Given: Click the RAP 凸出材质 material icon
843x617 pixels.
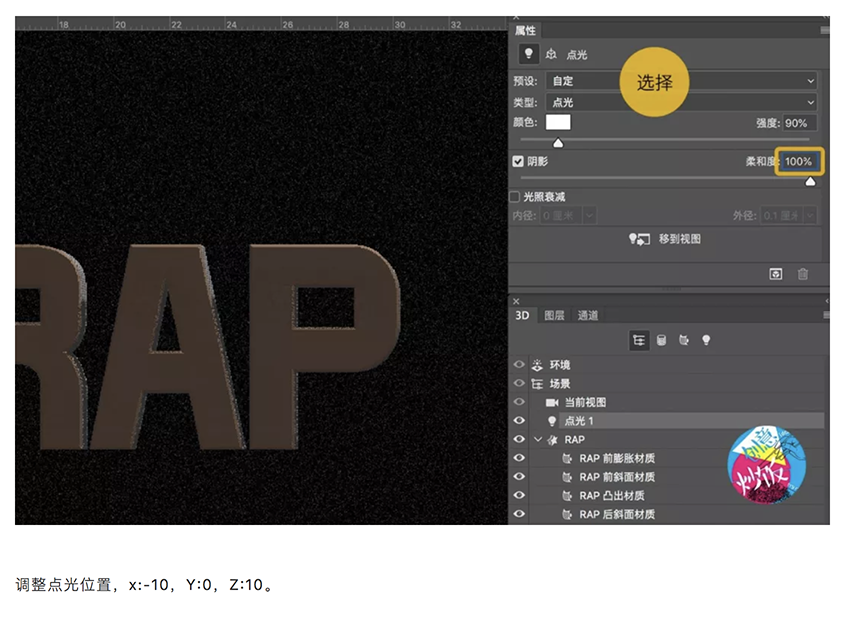Looking at the screenshot, I should (567, 496).
